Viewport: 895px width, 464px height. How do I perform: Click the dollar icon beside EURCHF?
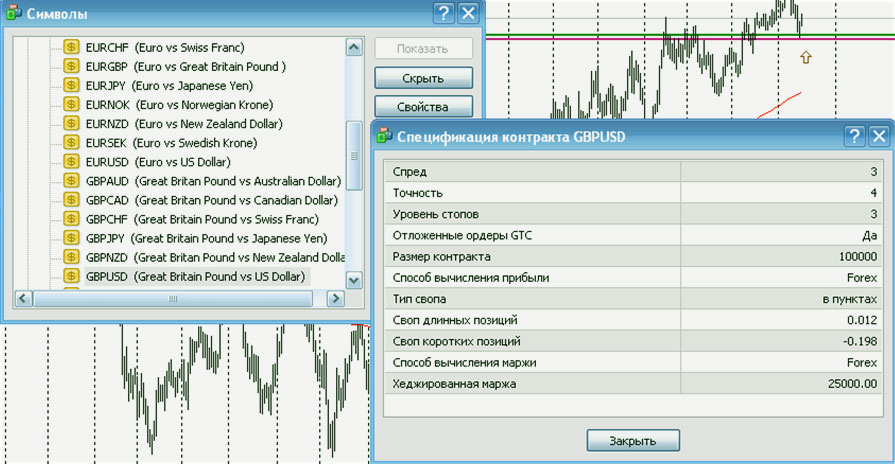coord(71,47)
